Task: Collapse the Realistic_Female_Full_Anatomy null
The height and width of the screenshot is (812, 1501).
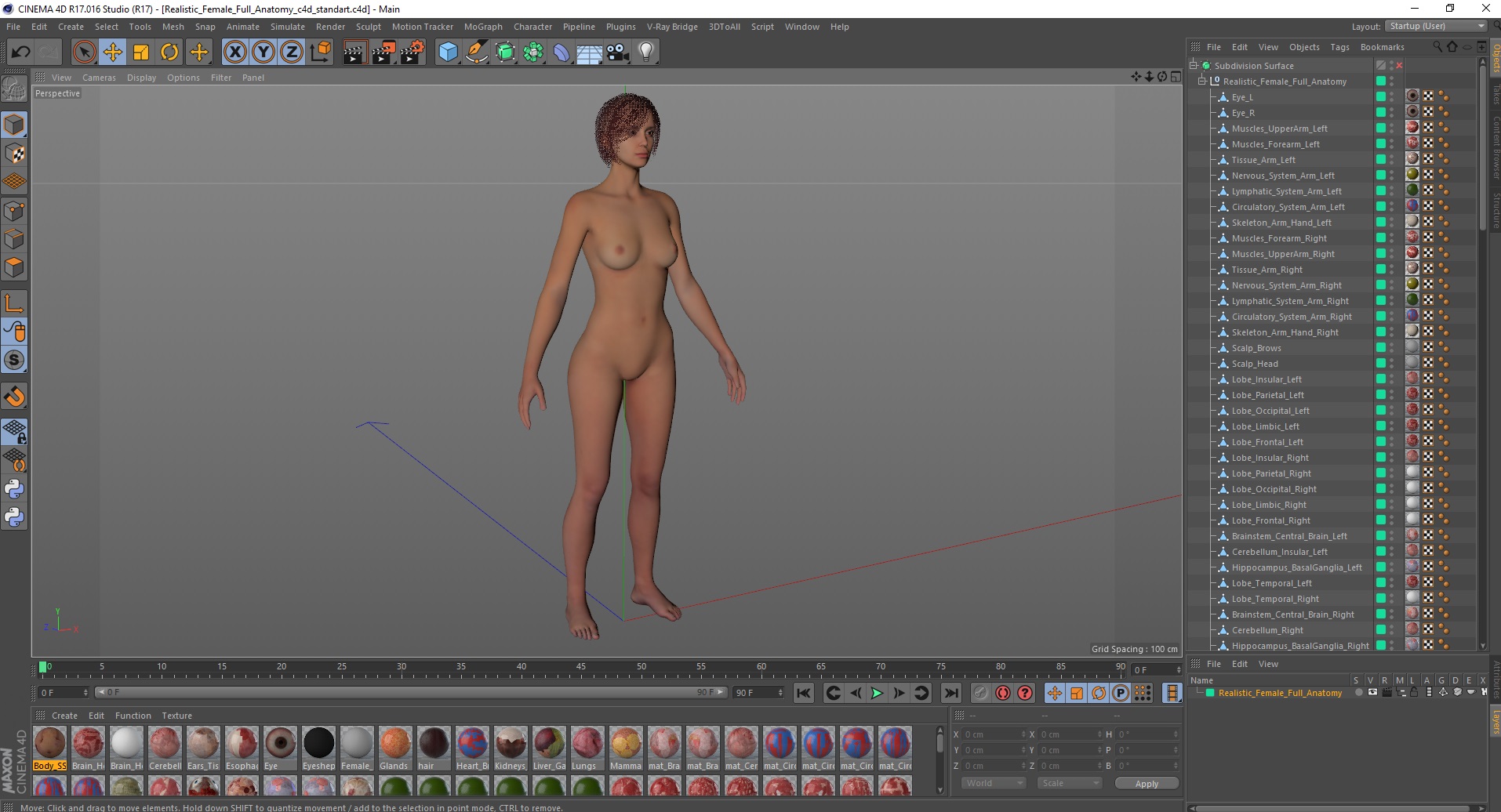Action: click(1201, 81)
